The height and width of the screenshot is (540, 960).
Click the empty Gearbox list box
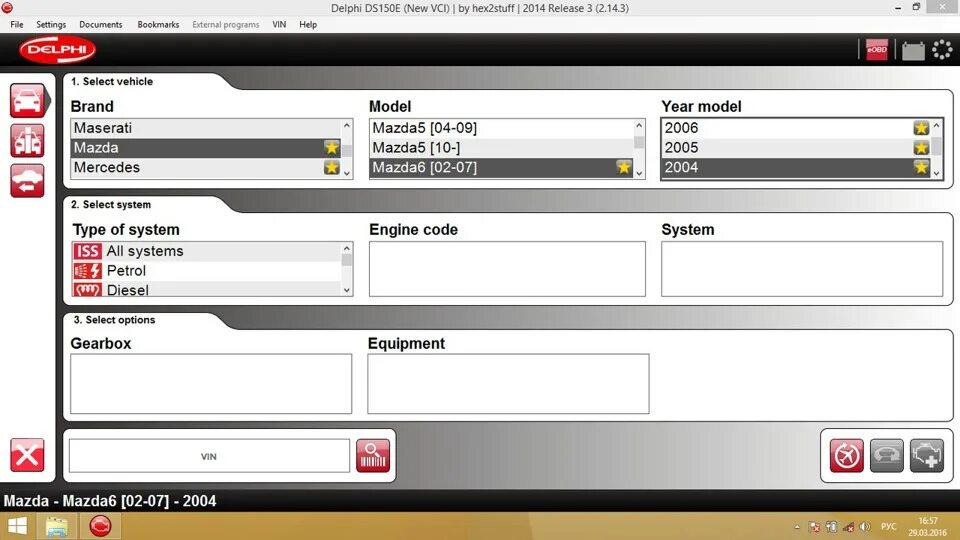pyautogui.click(x=211, y=383)
